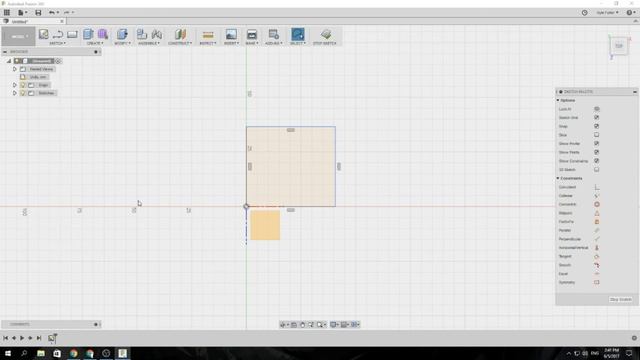
Task: Click the Fix/UnFix constraint icon
Action: pyautogui.click(x=596, y=222)
